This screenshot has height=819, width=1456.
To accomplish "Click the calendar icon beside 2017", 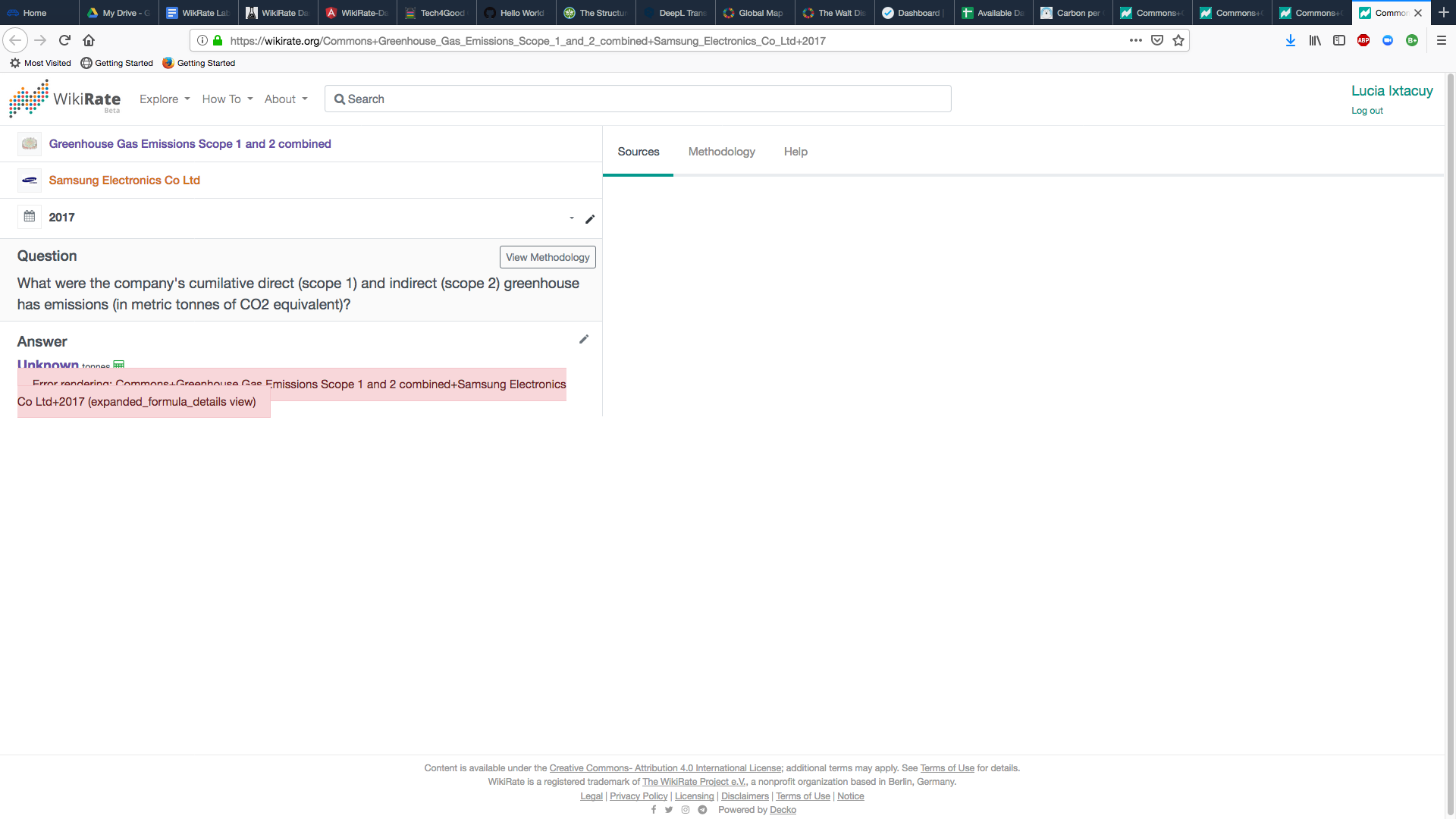I will click(30, 217).
